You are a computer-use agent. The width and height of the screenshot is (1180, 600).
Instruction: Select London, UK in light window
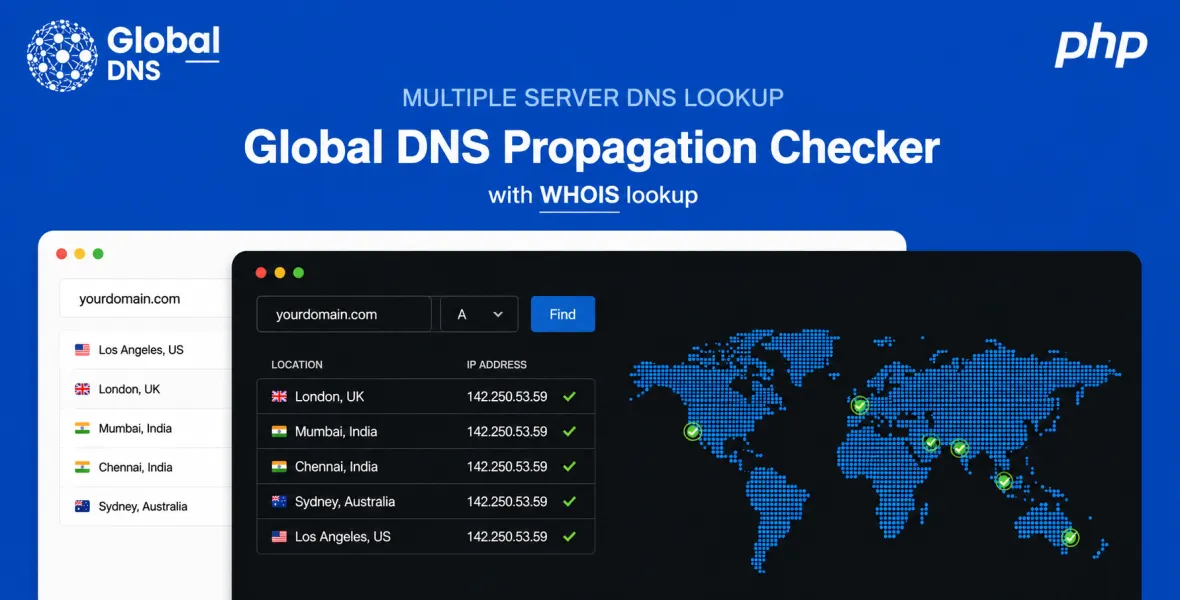click(129, 388)
